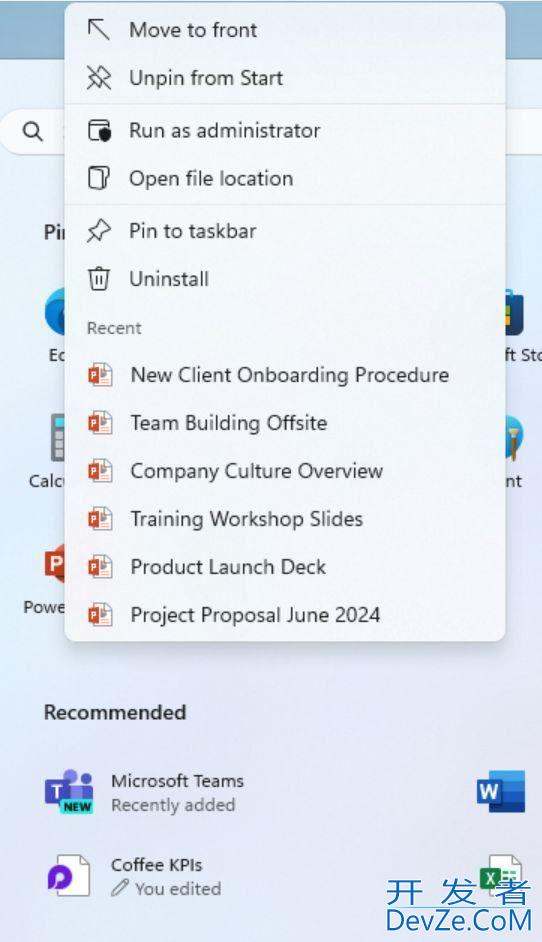Image resolution: width=542 pixels, height=942 pixels.
Task: Click the Unpin from Start pin icon
Action: [99, 77]
